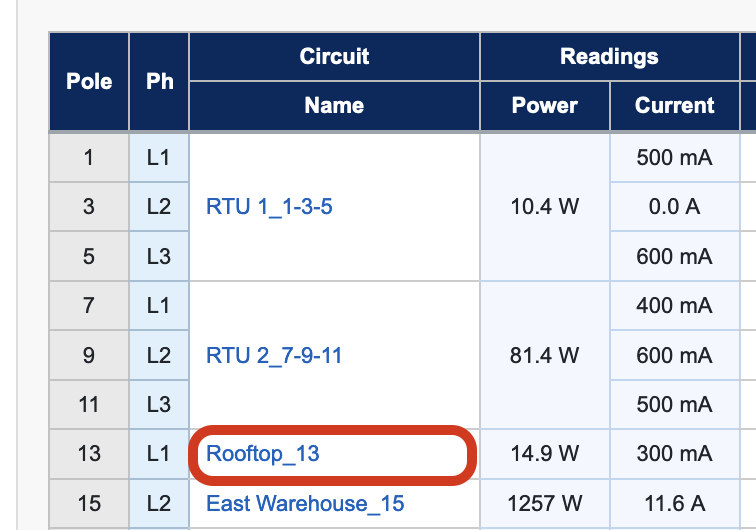Click the Ph column header
The image size is (756, 530).
click(x=159, y=81)
